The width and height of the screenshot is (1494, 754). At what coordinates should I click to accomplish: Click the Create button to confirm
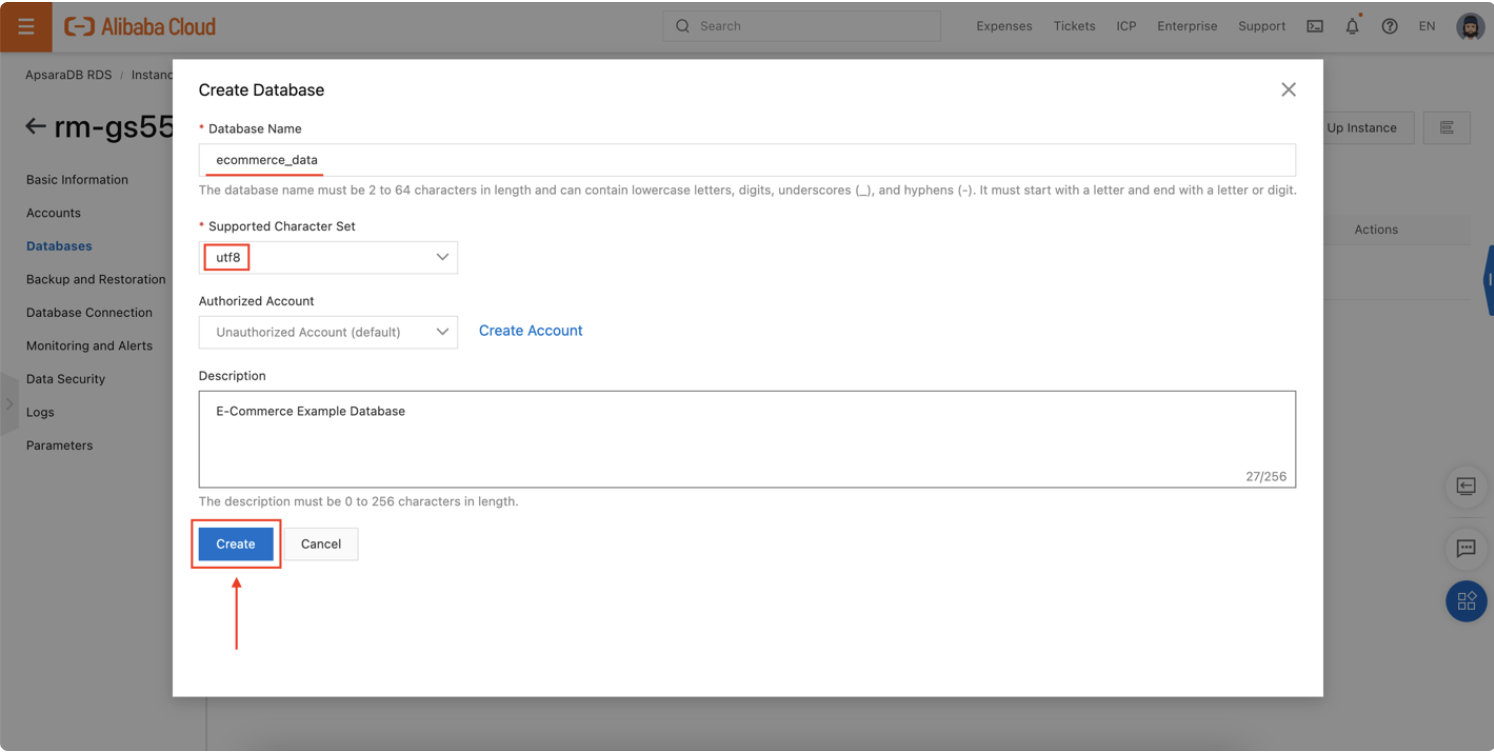(235, 543)
